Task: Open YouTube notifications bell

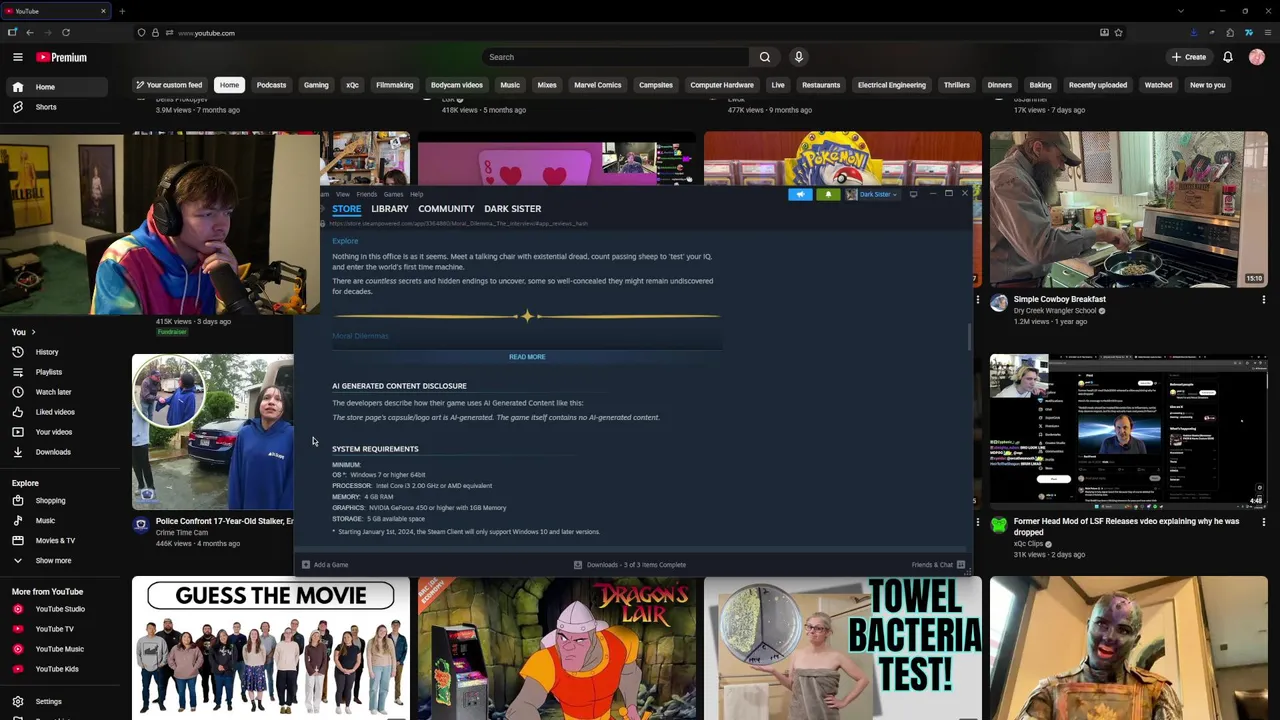Action: coord(1228,57)
